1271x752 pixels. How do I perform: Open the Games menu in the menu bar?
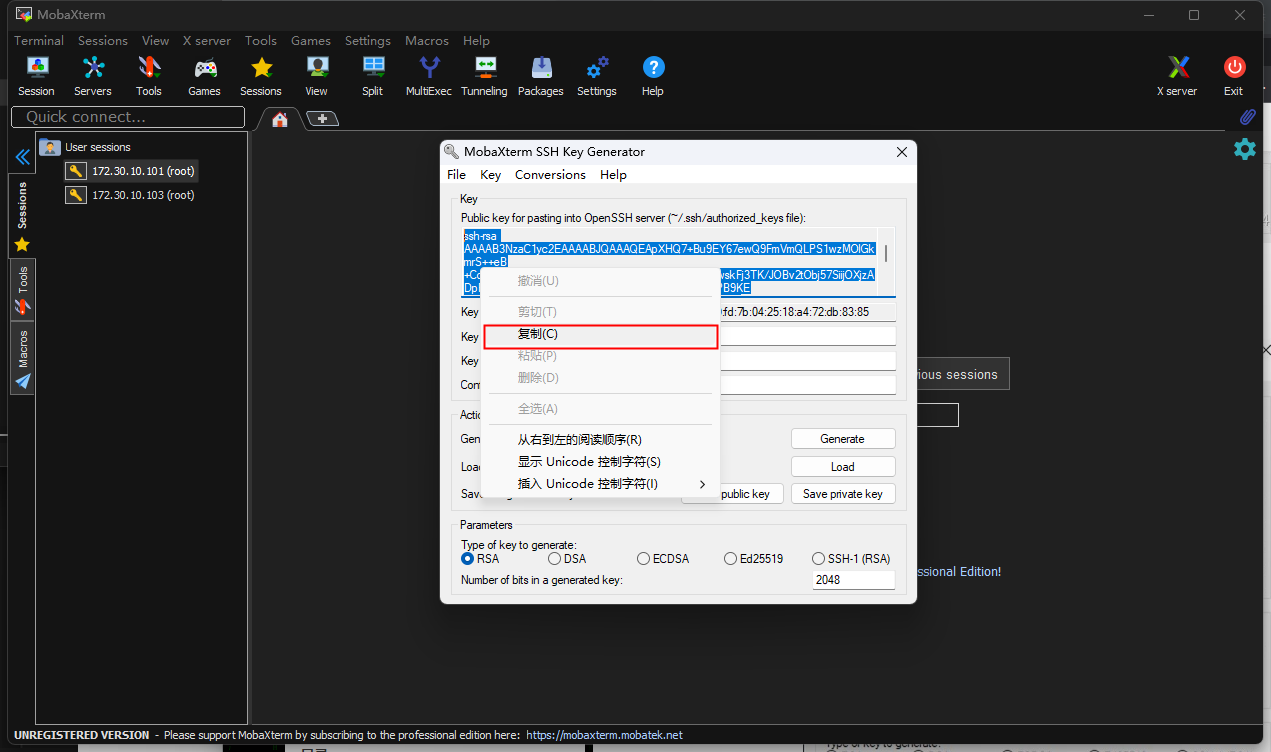pos(311,41)
